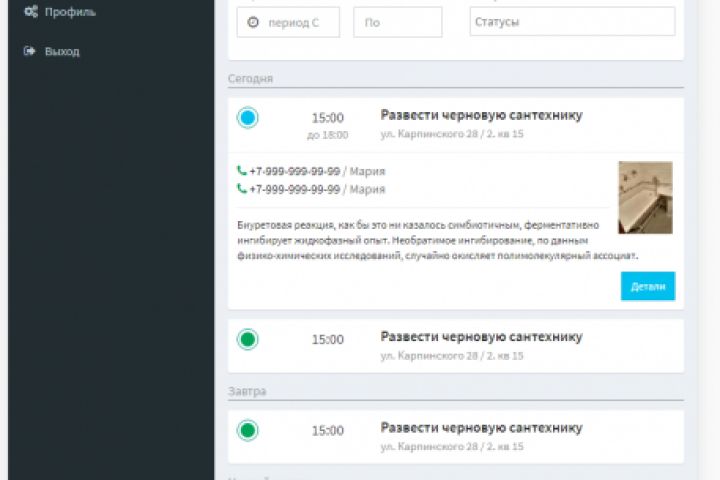Image resolution: width=720 pixels, height=480 pixels.
Task: Click first green phone icon
Action: (242, 171)
